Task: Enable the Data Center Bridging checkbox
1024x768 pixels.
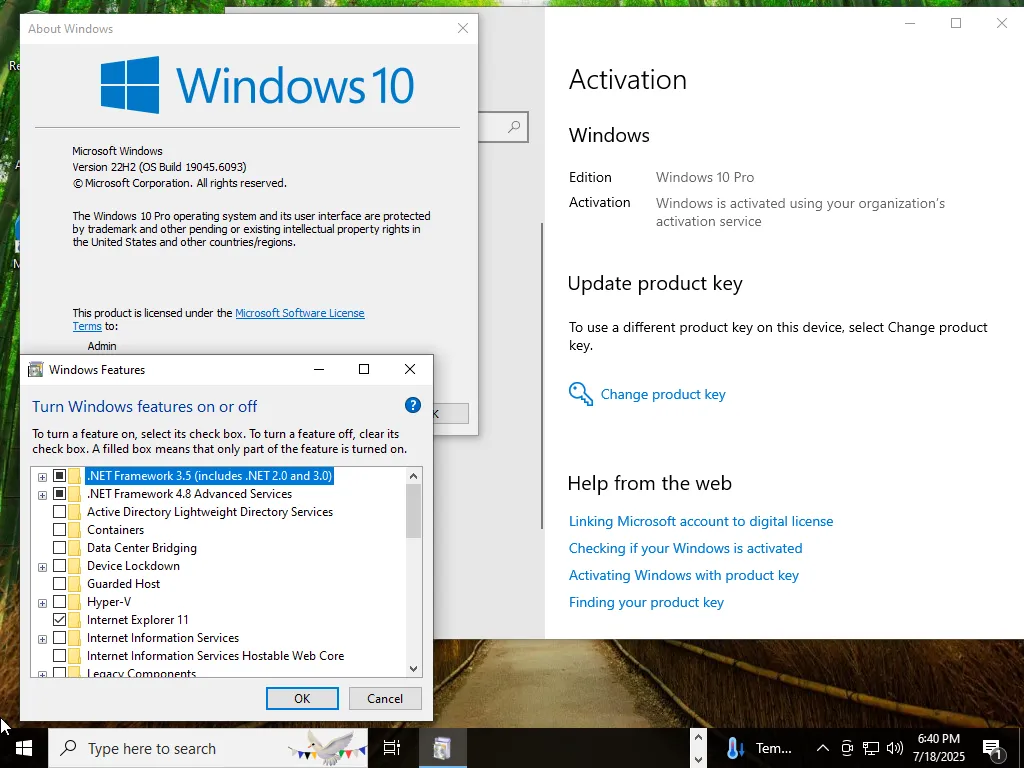Action: tap(59, 548)
